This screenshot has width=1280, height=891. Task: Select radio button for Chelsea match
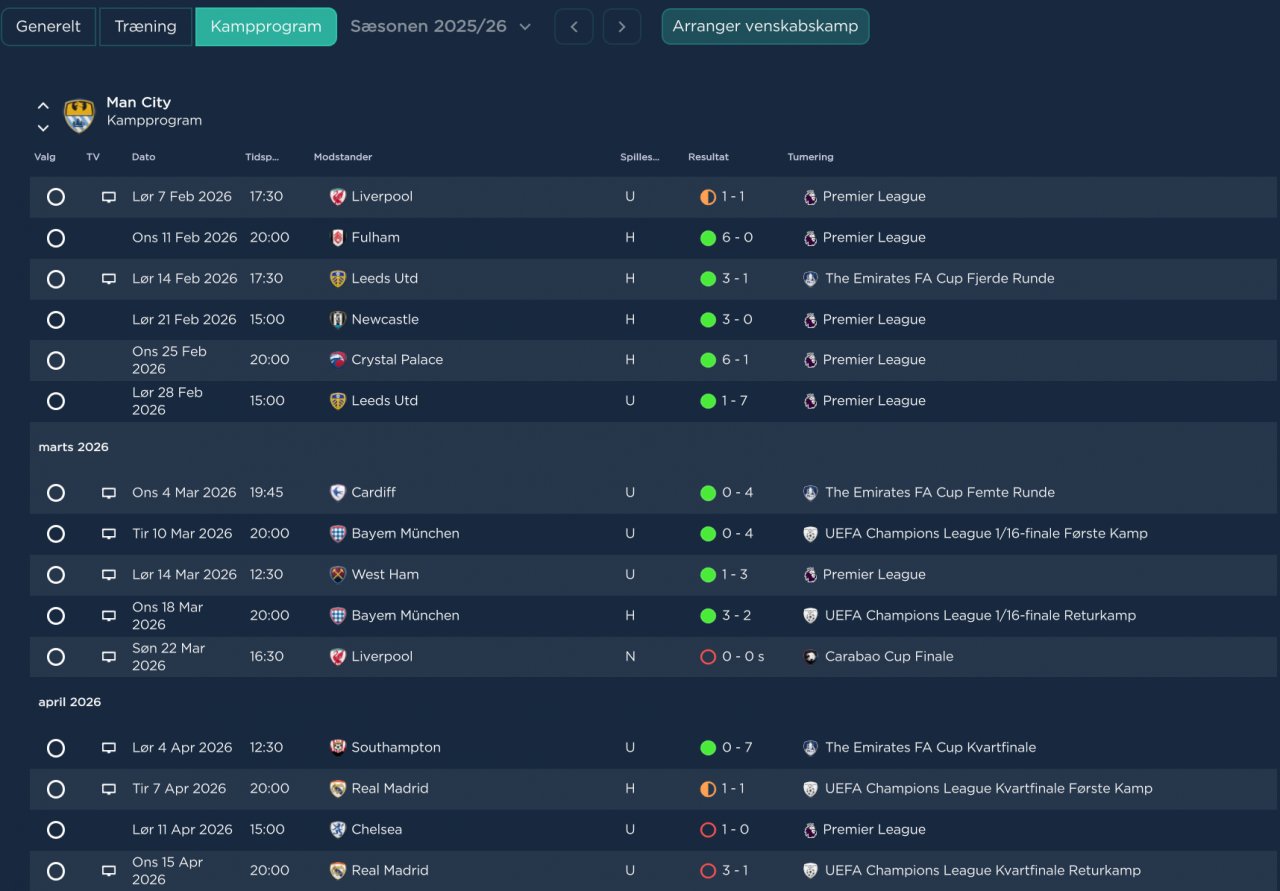(x=56, y=830)
